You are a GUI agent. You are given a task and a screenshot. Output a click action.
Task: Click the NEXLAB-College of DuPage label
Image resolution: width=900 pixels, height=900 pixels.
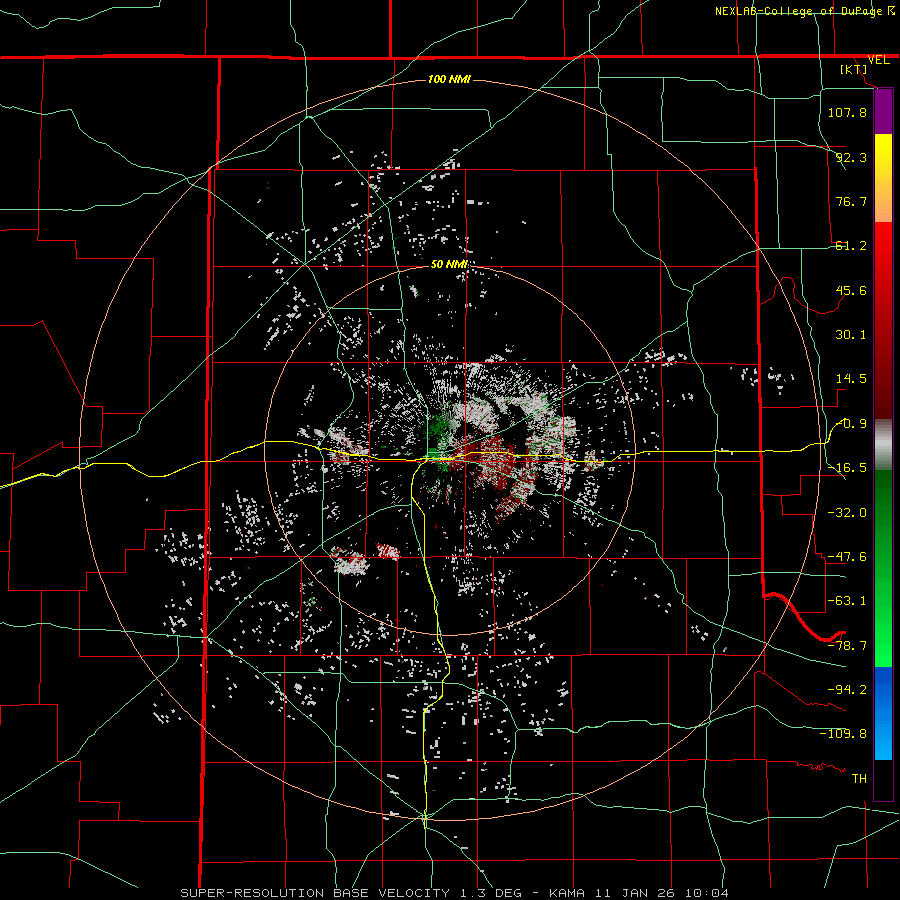coord(799,11)
